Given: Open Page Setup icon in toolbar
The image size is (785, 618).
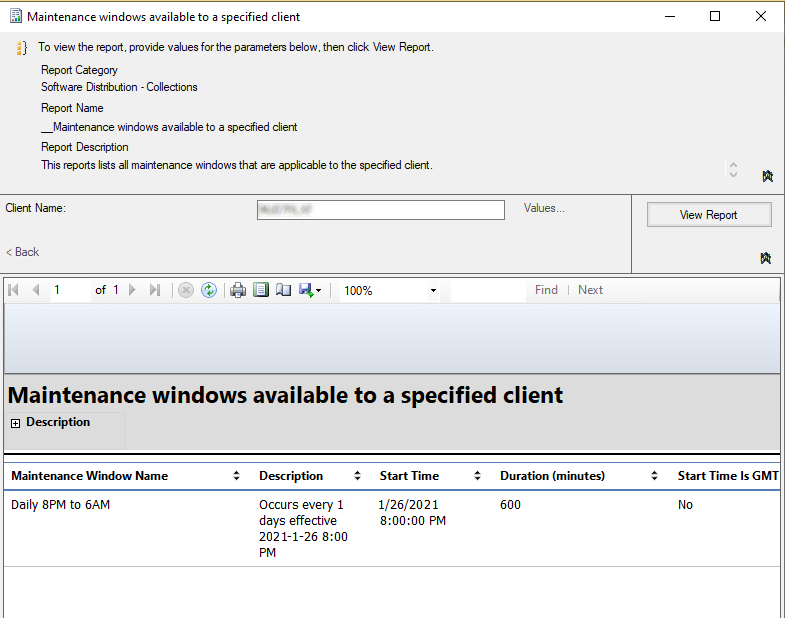Looking at the screenshot, I should tap(284, 290).
